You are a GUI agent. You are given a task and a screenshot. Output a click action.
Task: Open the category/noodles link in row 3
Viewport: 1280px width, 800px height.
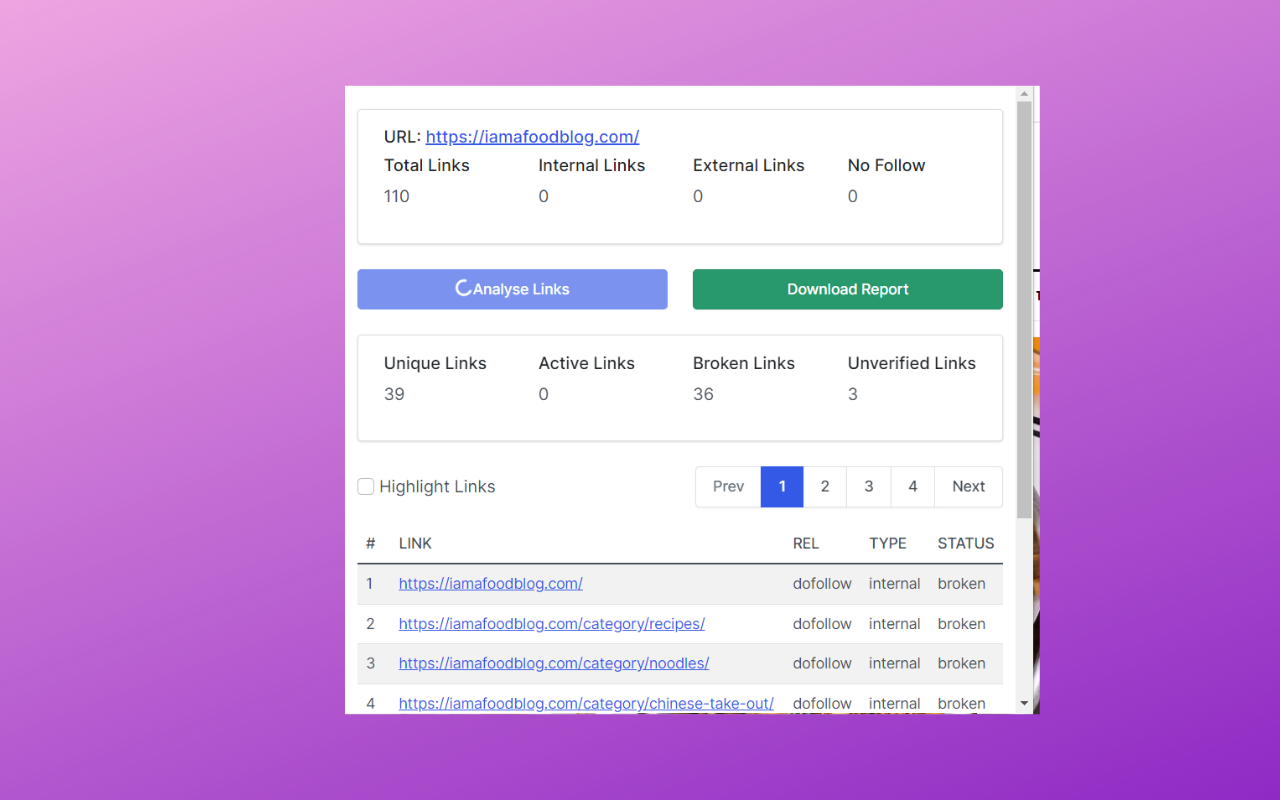pyautogui.click(x=553, y=663)
